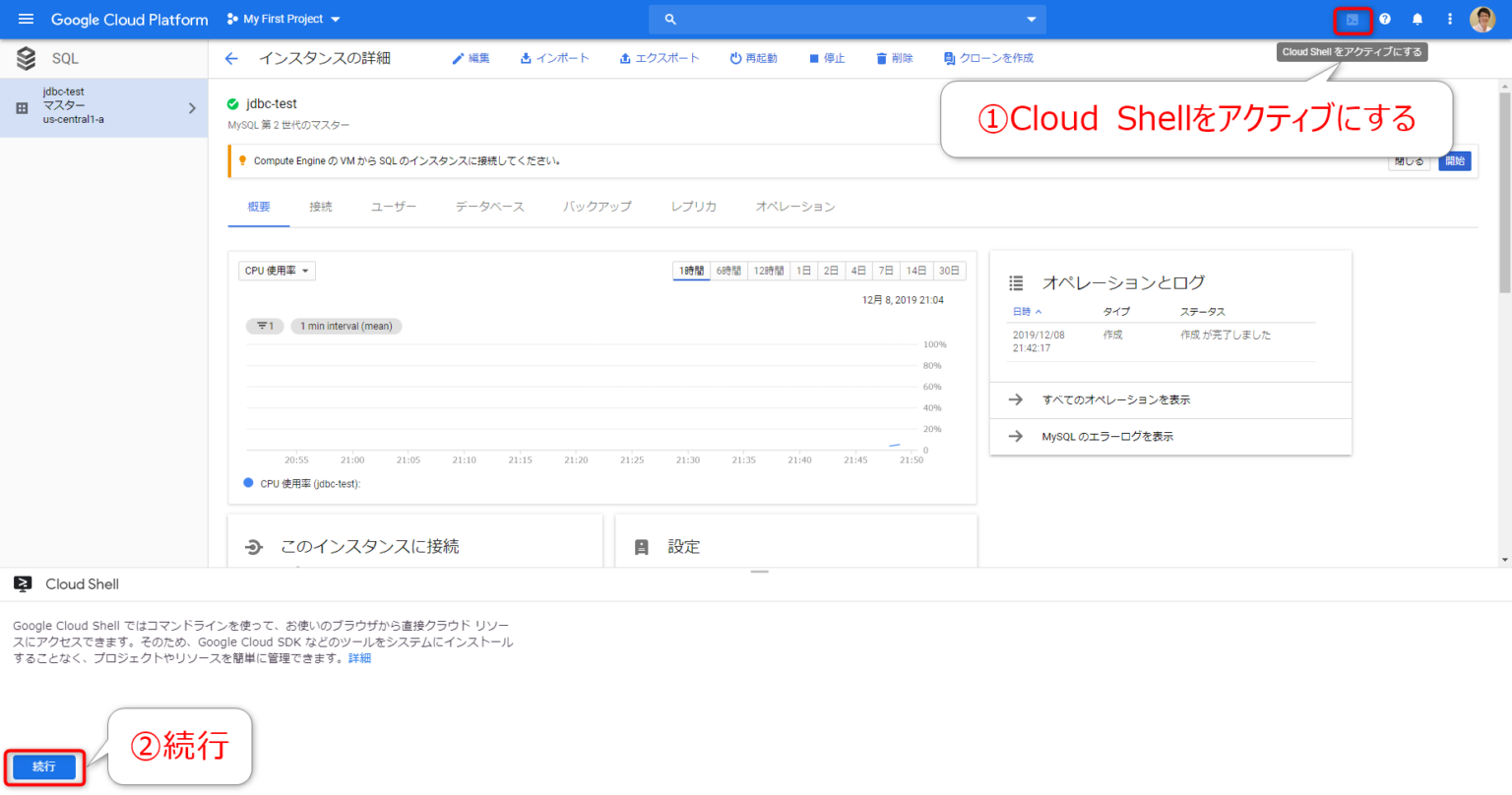Screen dimensions: 1512x795
Task: Open the help question mark menu
Action: (1385, 19)
